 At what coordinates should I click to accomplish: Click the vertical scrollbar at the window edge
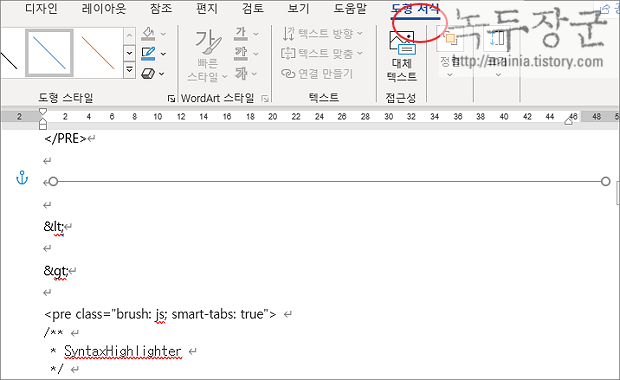[618, 194]
